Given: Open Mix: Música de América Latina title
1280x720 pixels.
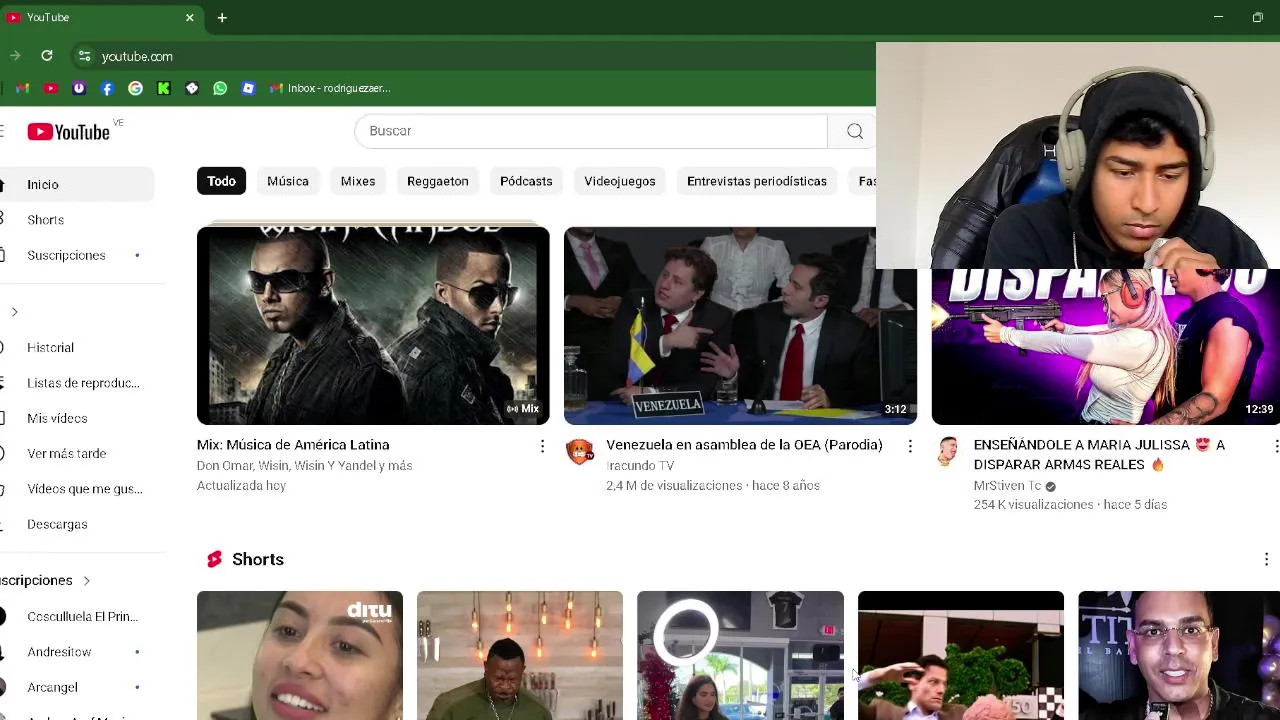Looking at the screenshot, I should point(293,445).
